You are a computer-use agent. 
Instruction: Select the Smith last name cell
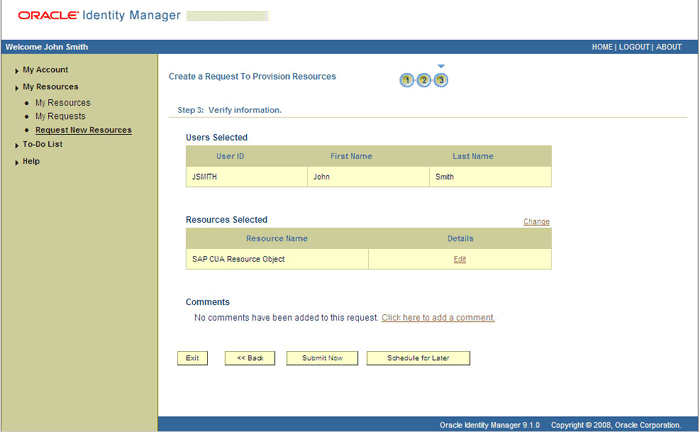pyautogui.click(x=490, y=177)
